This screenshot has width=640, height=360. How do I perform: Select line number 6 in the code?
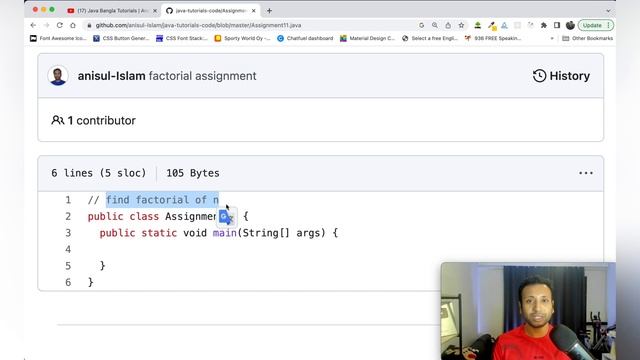click(x=68, y=282)
